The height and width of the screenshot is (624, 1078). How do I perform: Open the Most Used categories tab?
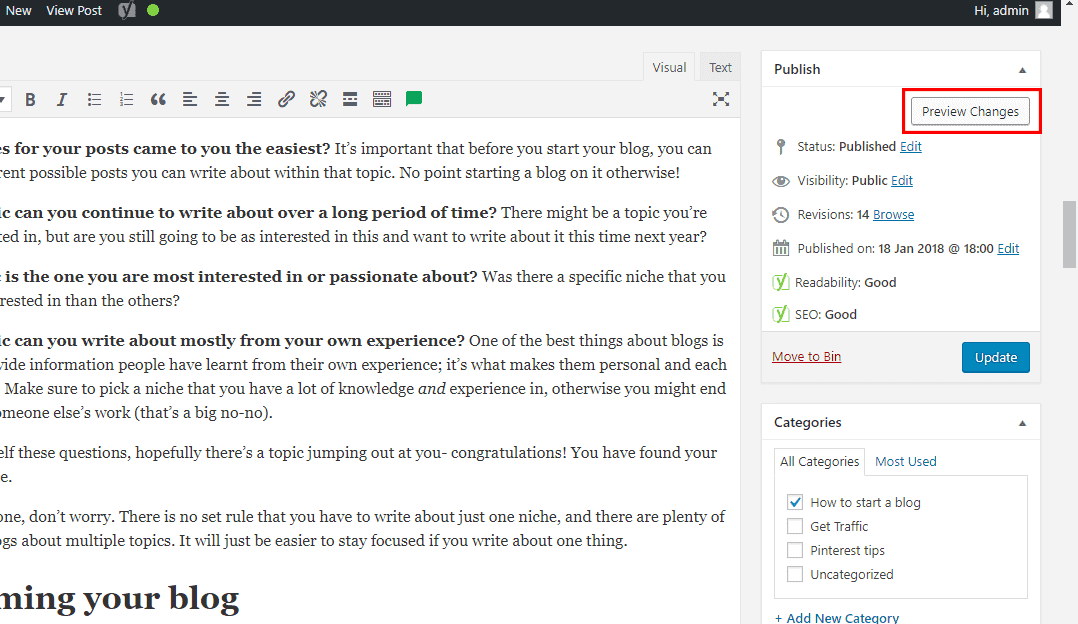[x=904, y=461]
